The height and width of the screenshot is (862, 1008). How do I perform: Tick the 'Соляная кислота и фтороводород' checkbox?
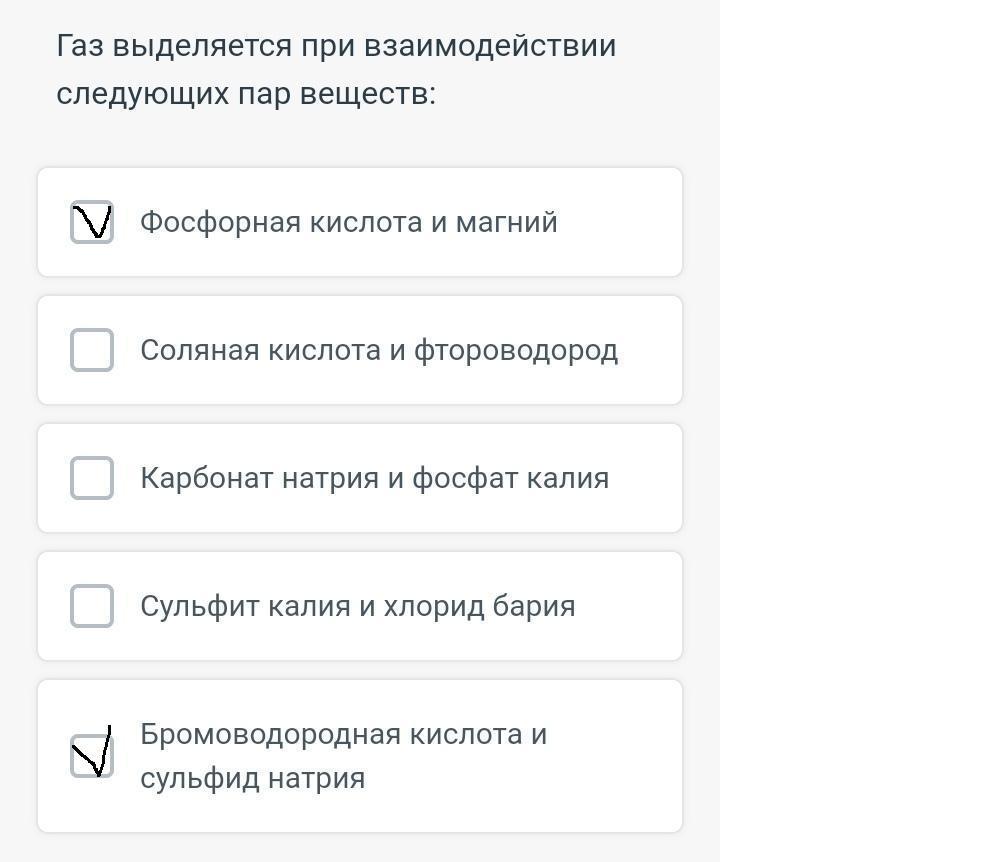click(92, 350)
